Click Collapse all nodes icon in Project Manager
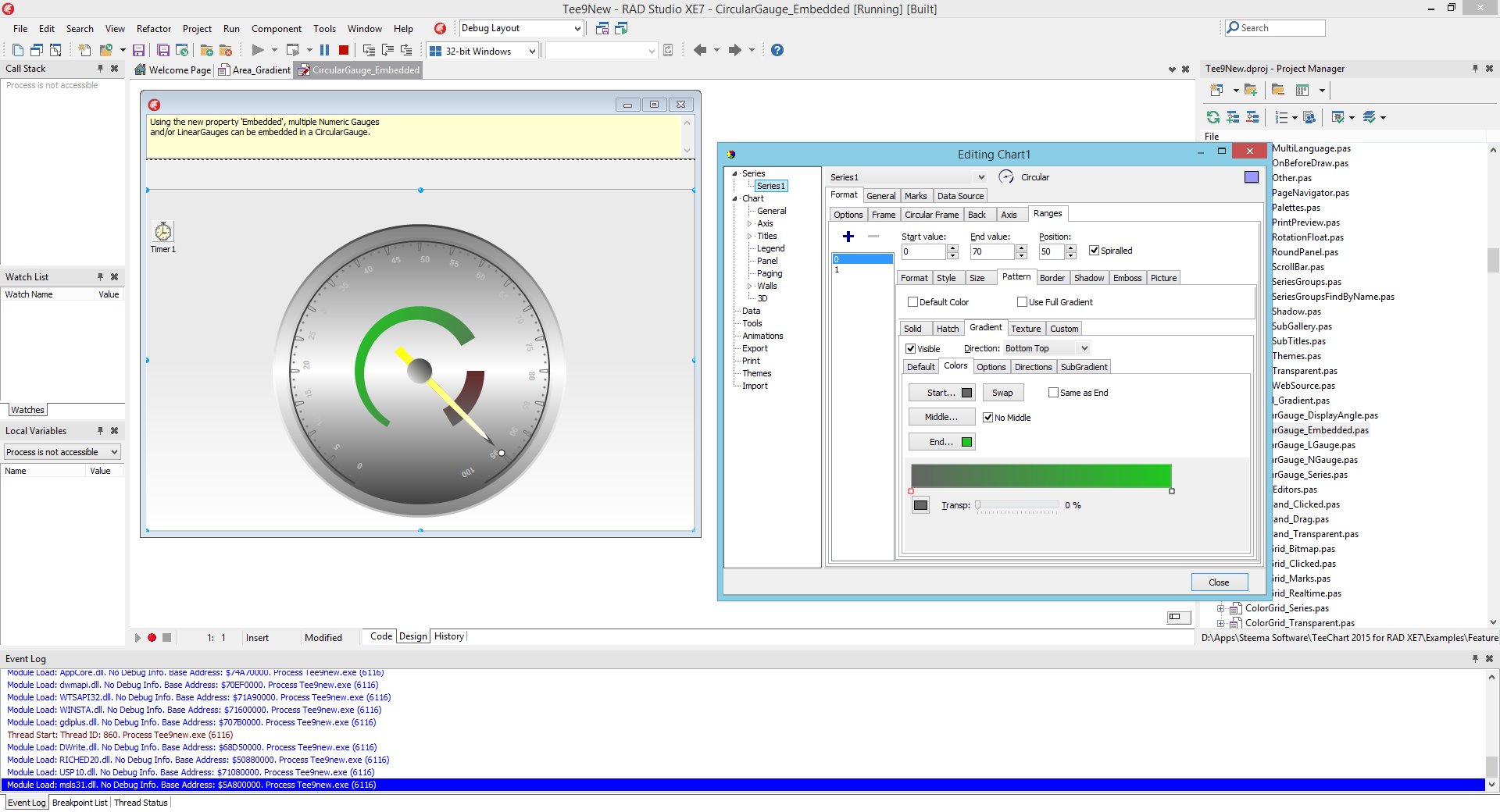The image size is (1500, 812). click(1252, 117)
